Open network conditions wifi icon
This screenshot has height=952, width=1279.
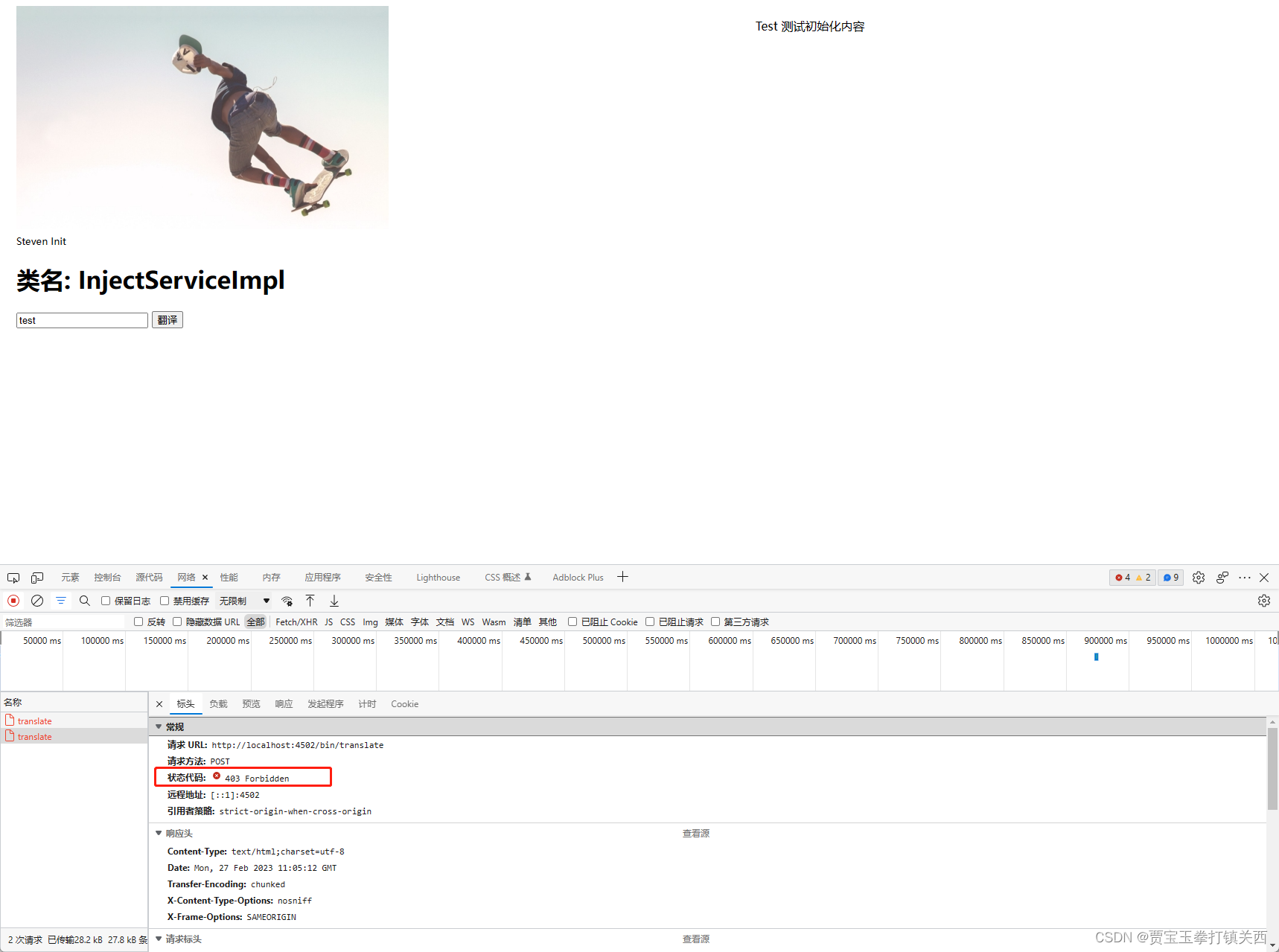click(287, 601)
